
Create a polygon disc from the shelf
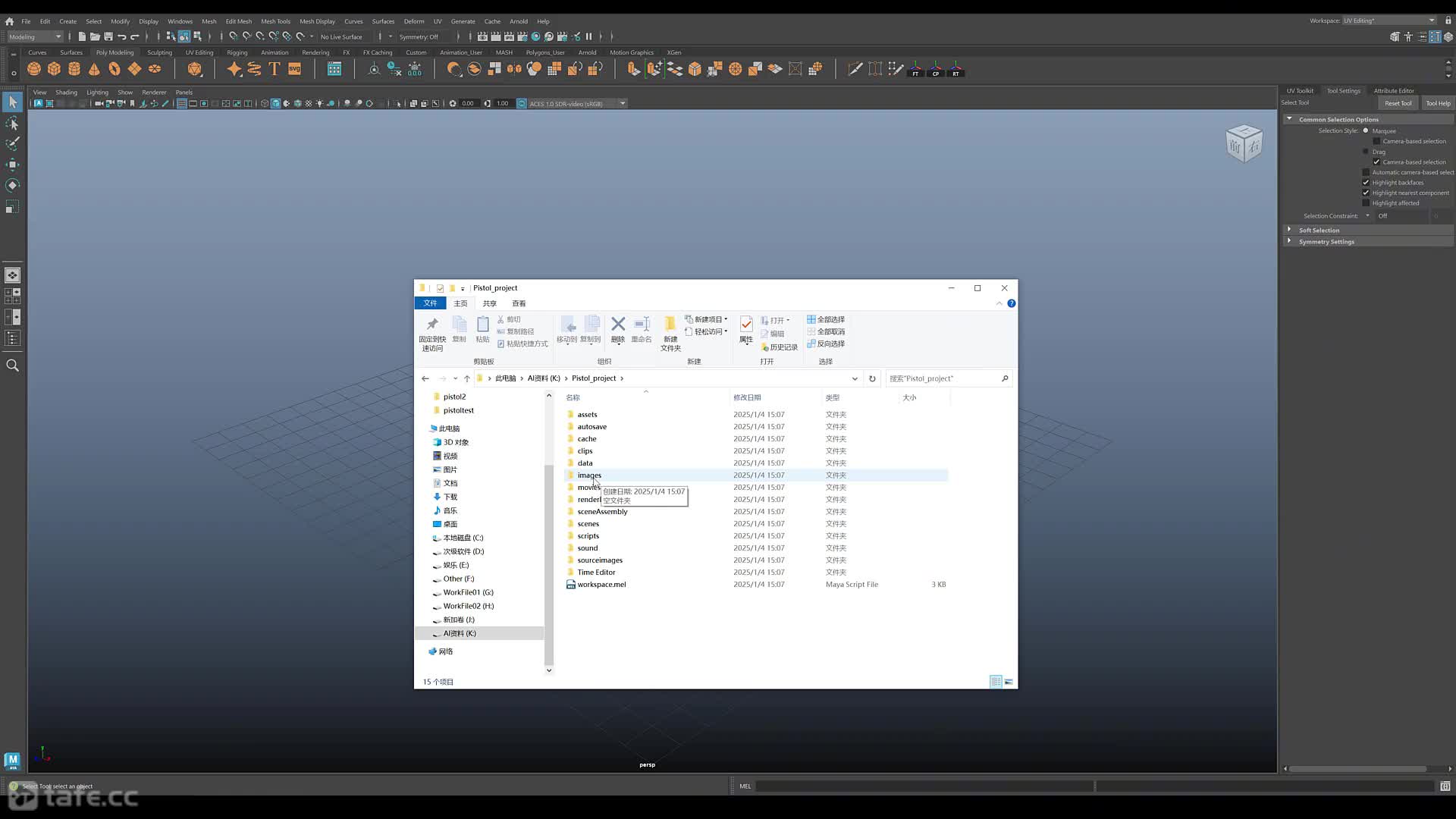coord(155,69)
